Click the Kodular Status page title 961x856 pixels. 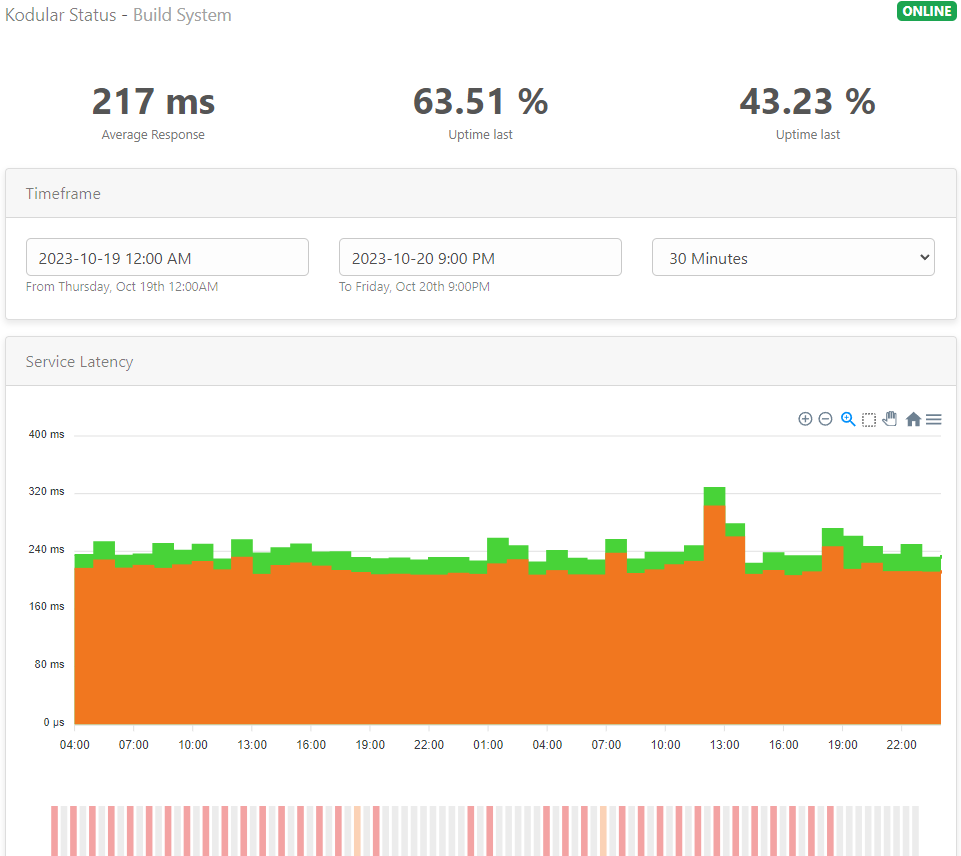tap(118, 15)
